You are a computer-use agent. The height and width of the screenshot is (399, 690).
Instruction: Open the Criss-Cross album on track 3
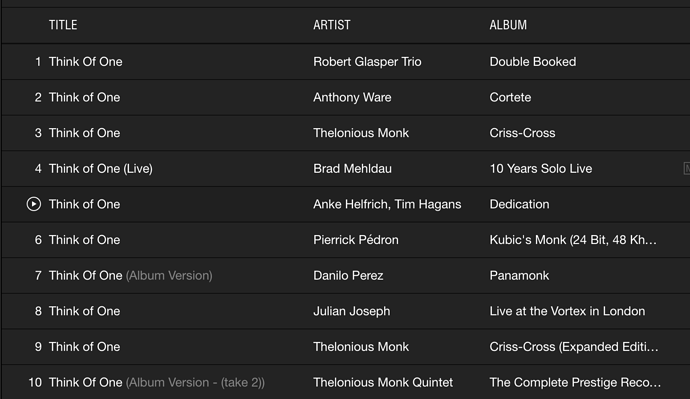(522, 133)
